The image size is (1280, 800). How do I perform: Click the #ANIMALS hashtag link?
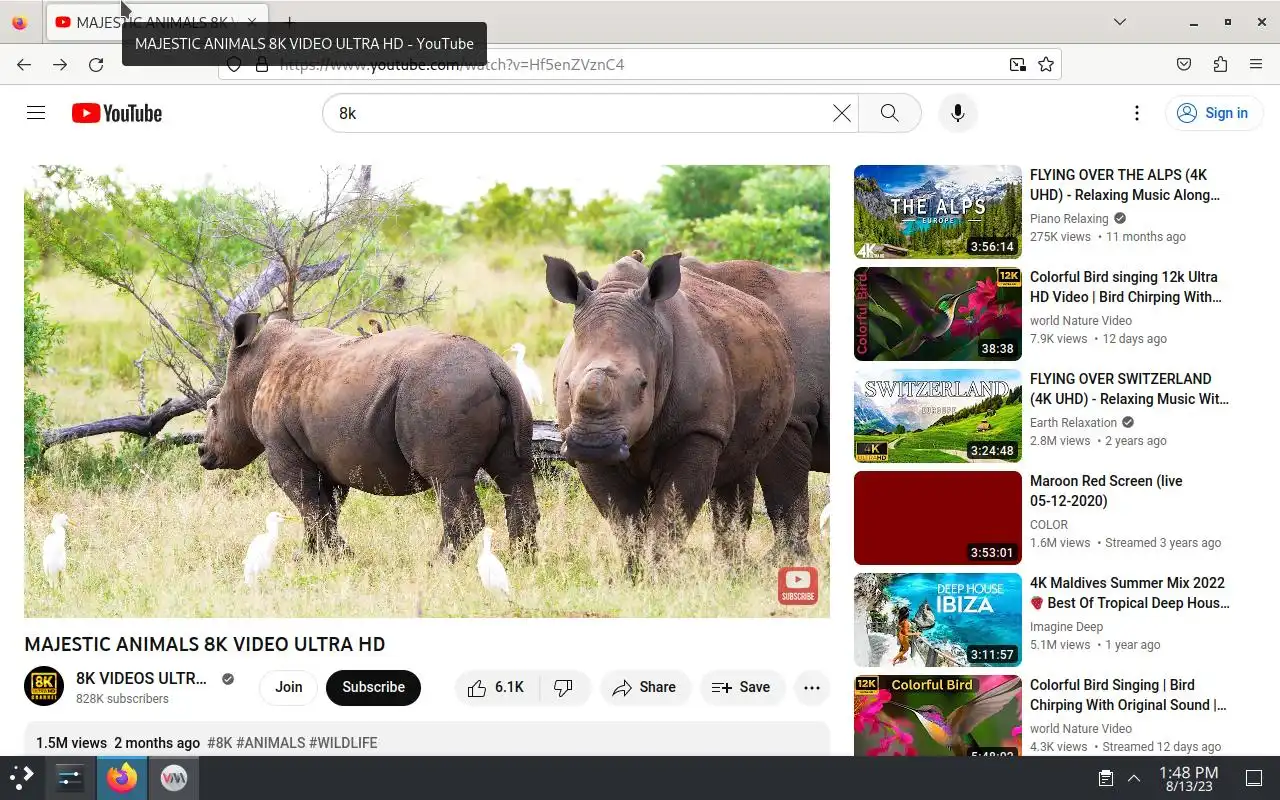click(x=270, y=743)
